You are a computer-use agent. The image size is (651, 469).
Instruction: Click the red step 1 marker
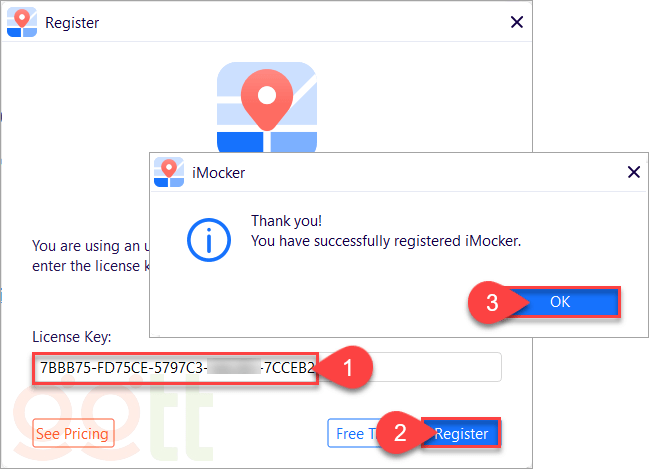[345, 368]
